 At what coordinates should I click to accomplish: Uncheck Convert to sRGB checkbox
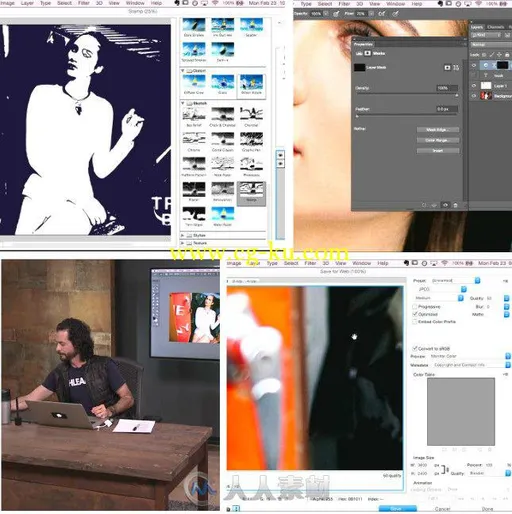[415, 348]
